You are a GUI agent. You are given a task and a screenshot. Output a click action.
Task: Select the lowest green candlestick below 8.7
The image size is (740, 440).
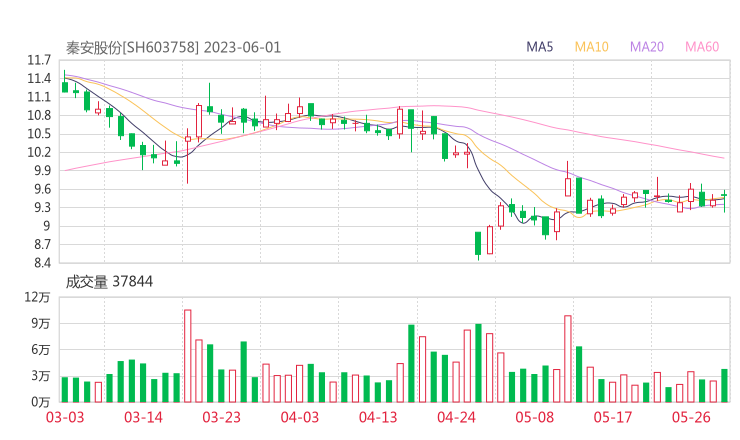(x=478, y=244)
